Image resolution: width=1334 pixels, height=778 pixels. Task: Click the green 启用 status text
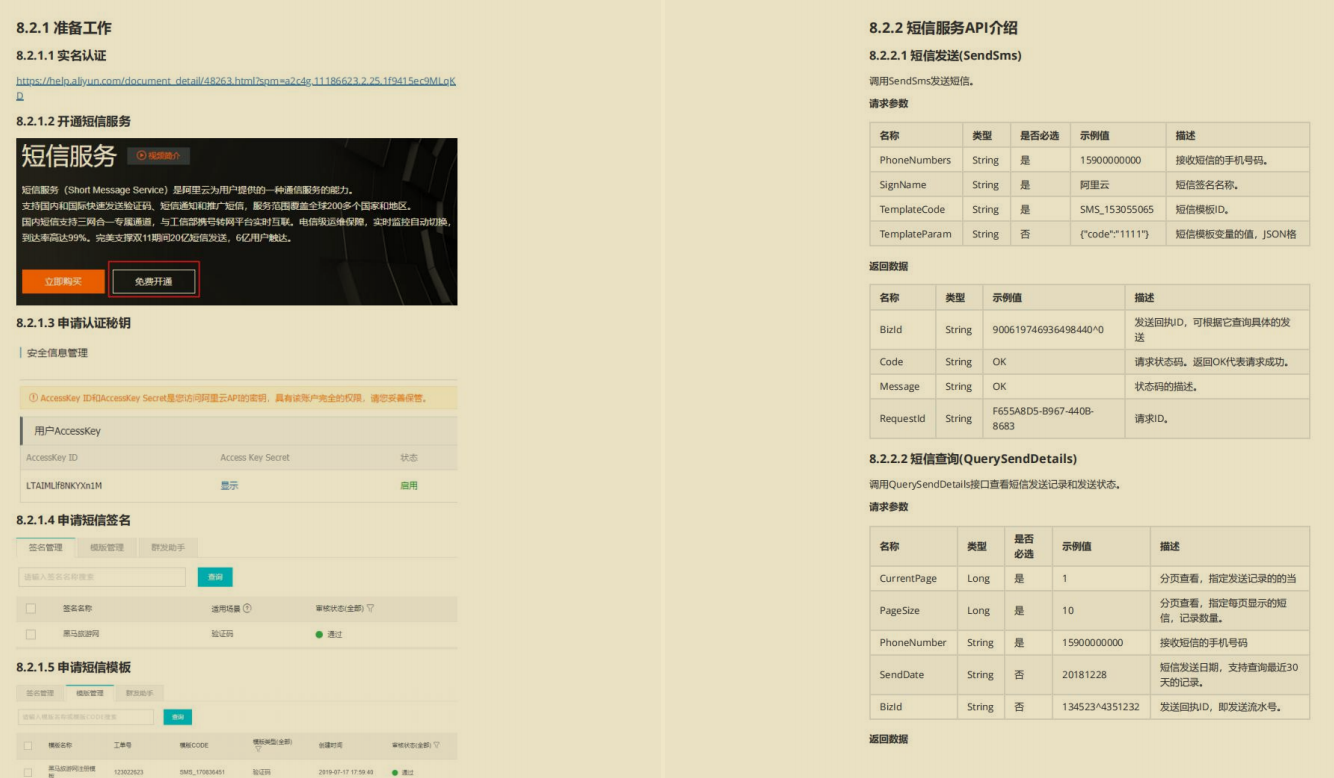[x=409, y=485]
